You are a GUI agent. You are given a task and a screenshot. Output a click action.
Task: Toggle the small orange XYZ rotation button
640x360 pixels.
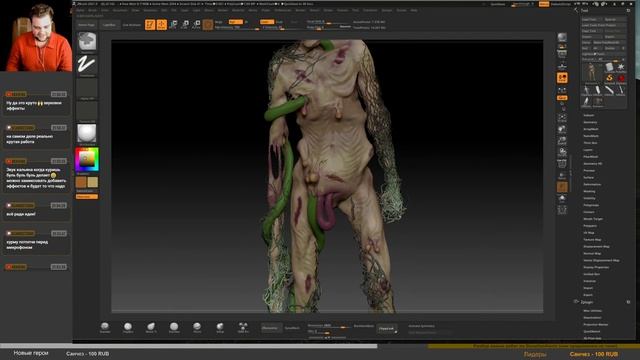[562, 98]
